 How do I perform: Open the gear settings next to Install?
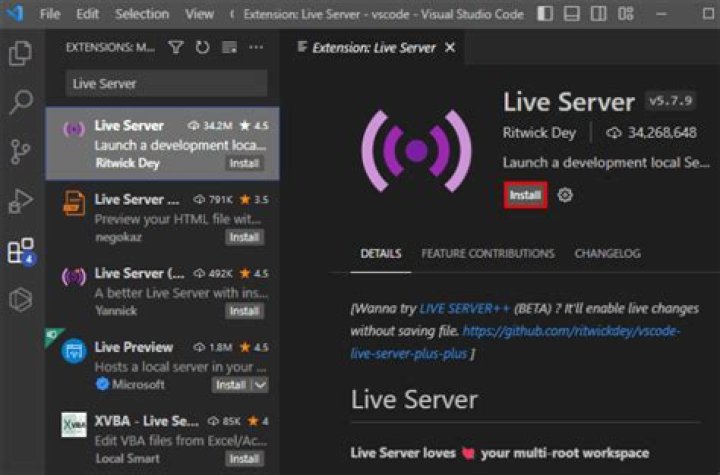tap(565, 196)
